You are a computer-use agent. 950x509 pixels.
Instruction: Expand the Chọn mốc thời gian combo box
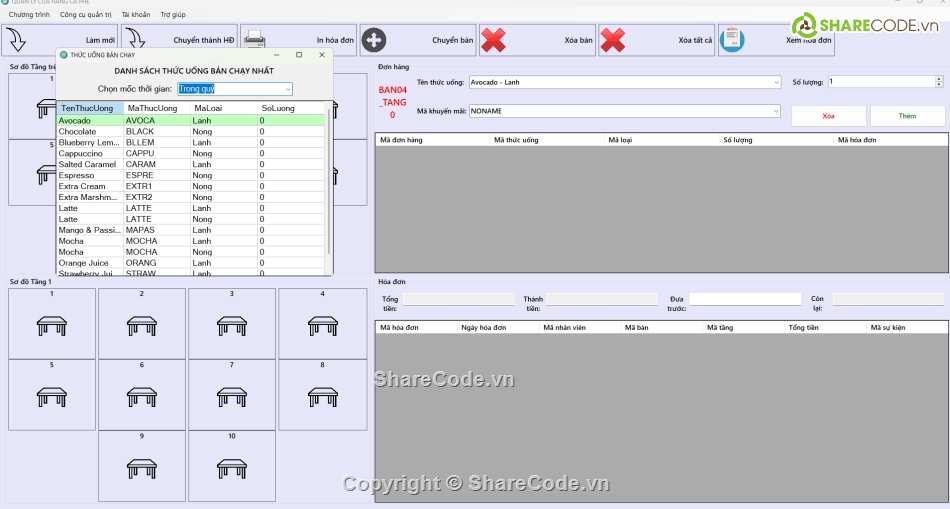pyautogui.click(x=287, y=89)
